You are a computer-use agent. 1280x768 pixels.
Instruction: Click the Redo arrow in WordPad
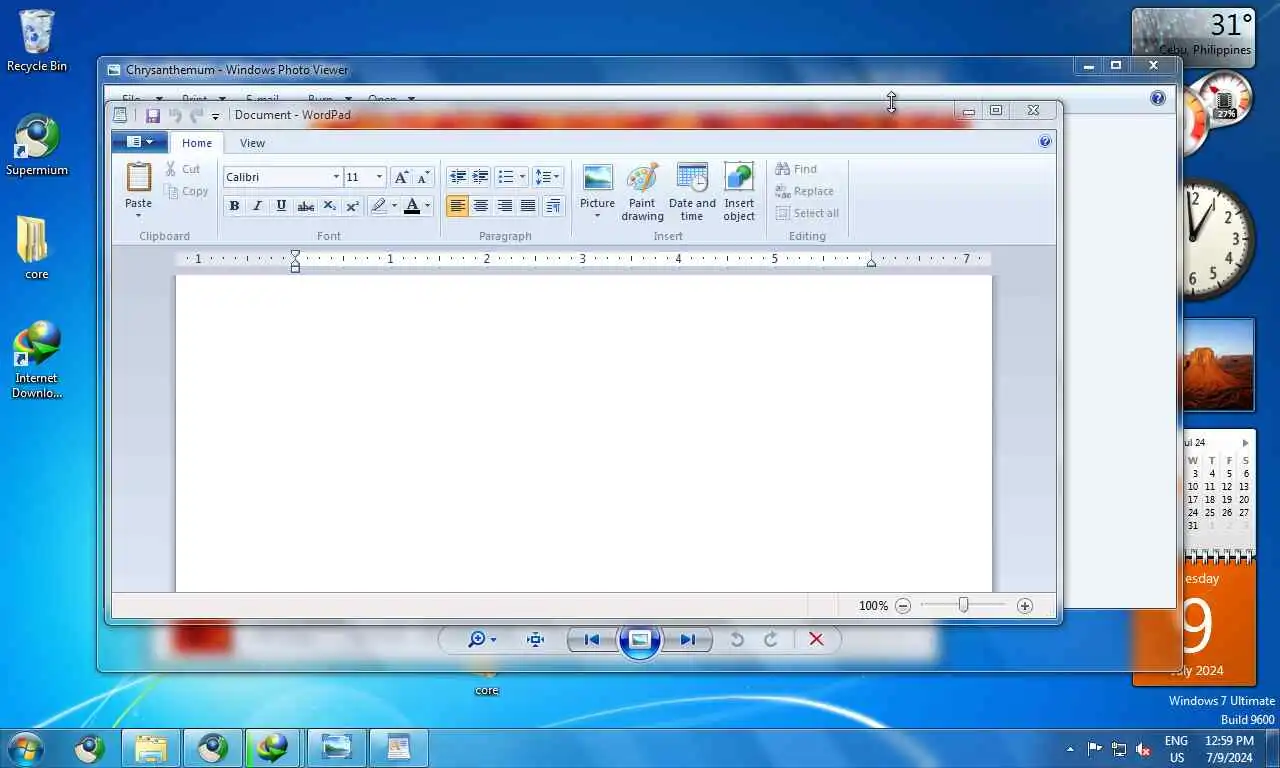[196, 116]
